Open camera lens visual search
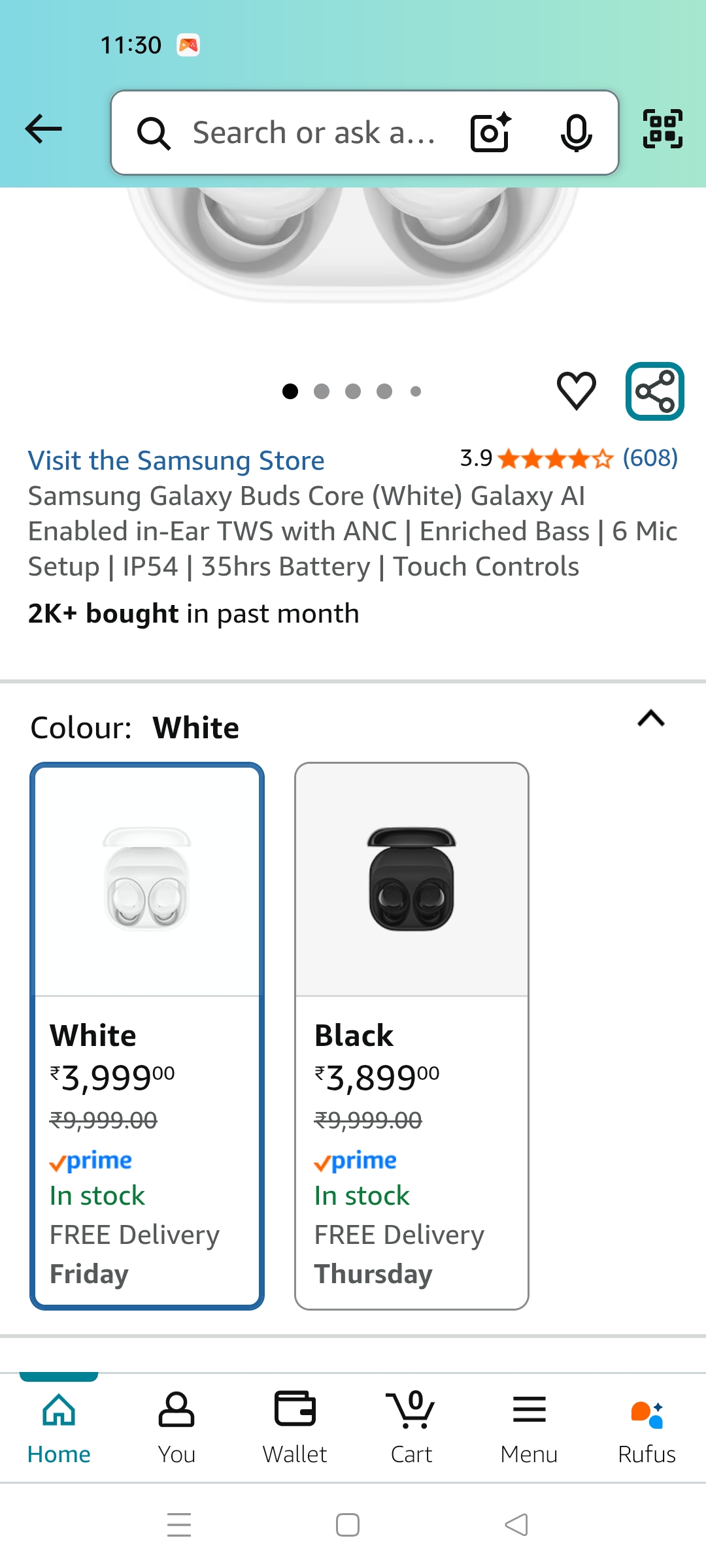 [490, 133]
